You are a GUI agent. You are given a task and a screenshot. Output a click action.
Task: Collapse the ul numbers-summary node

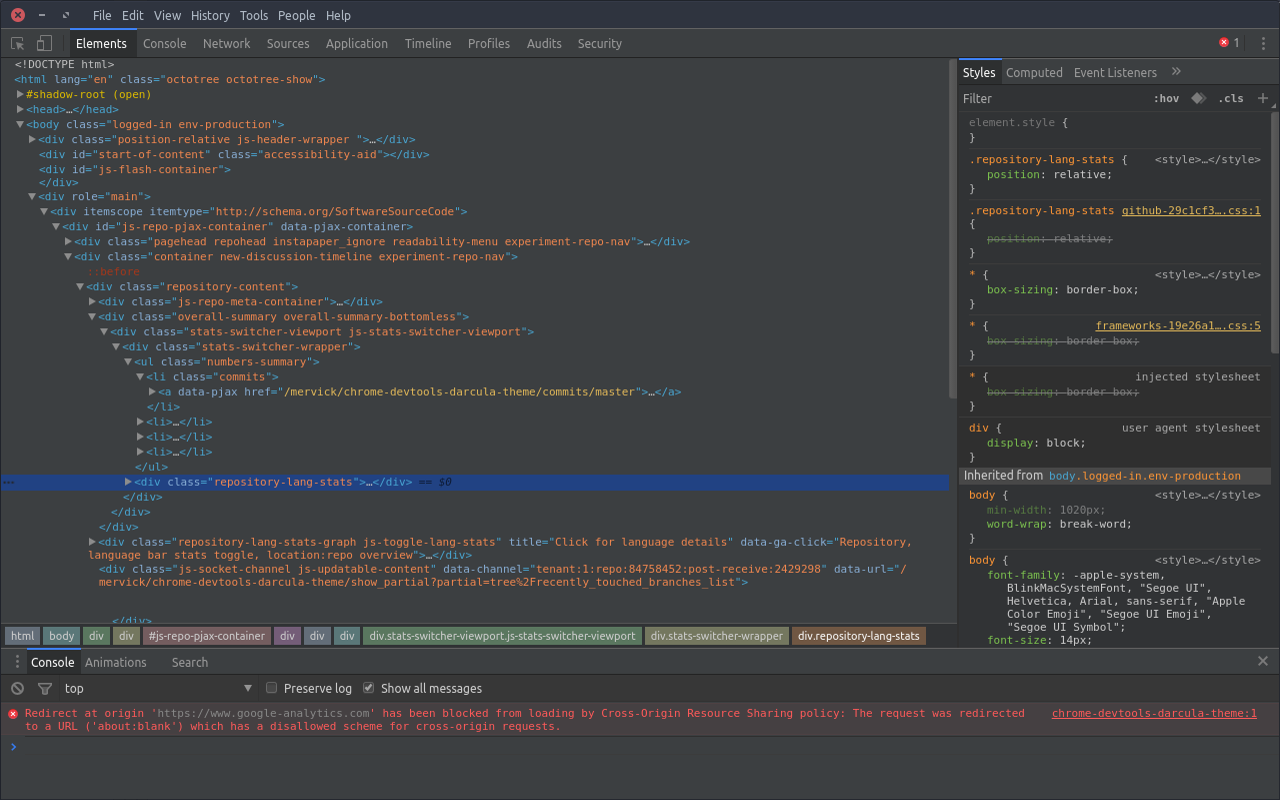129,361
